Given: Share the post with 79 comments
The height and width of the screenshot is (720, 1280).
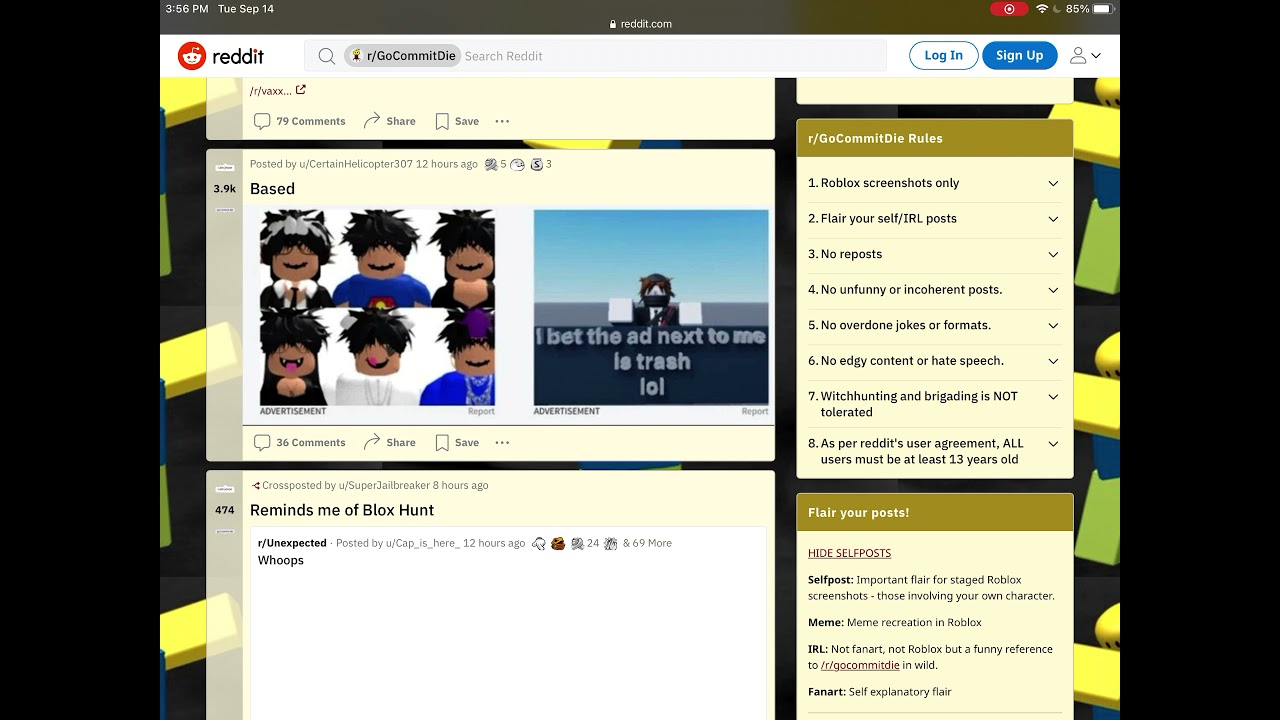Looking at the screenshot, I should (389, 121).
